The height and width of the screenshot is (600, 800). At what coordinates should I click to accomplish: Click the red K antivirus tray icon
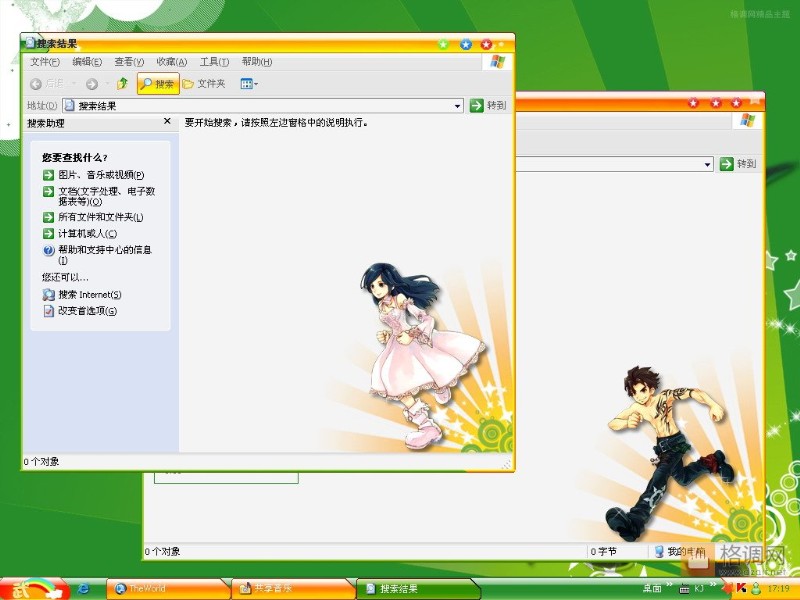coord(741,588)
